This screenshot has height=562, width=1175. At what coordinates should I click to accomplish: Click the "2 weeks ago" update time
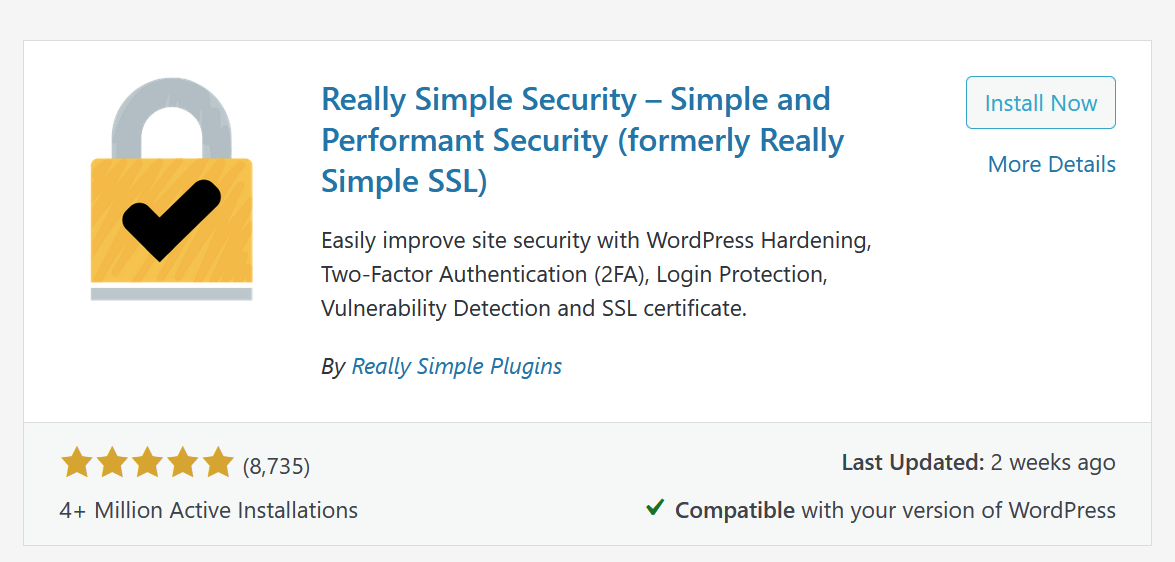tap(1053, 463)
